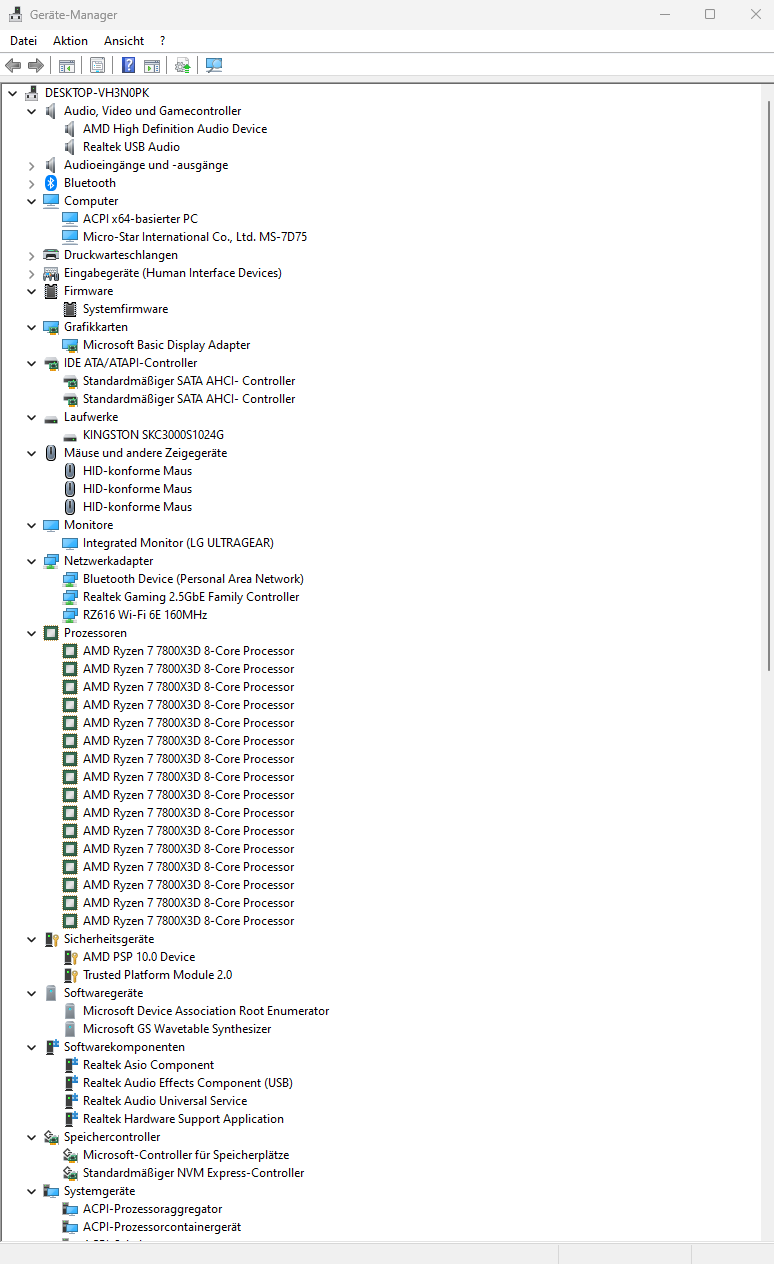The width and height of the screenshot is (774, 1264).
Task: Toggle the action pane toolbar icon
Action: pyautogui.click(x=151, y=66)
